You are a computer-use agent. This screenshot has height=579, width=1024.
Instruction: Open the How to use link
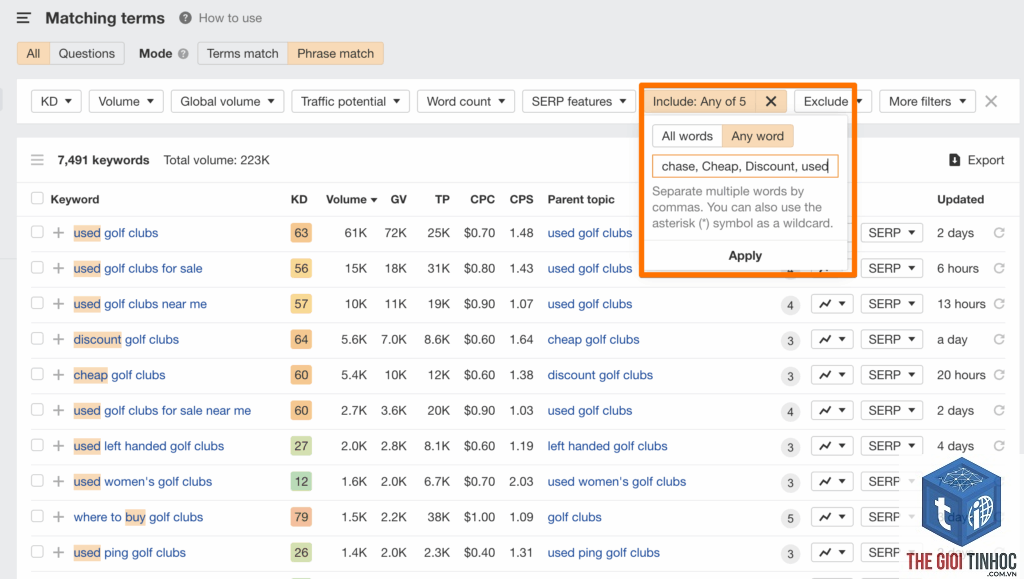(x=231, y=18)
